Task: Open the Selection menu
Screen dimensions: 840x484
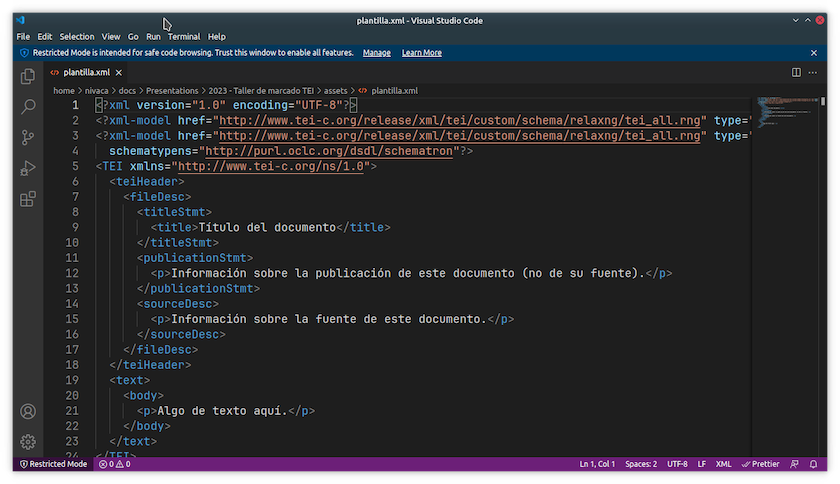Action: [x=77, y=37]
